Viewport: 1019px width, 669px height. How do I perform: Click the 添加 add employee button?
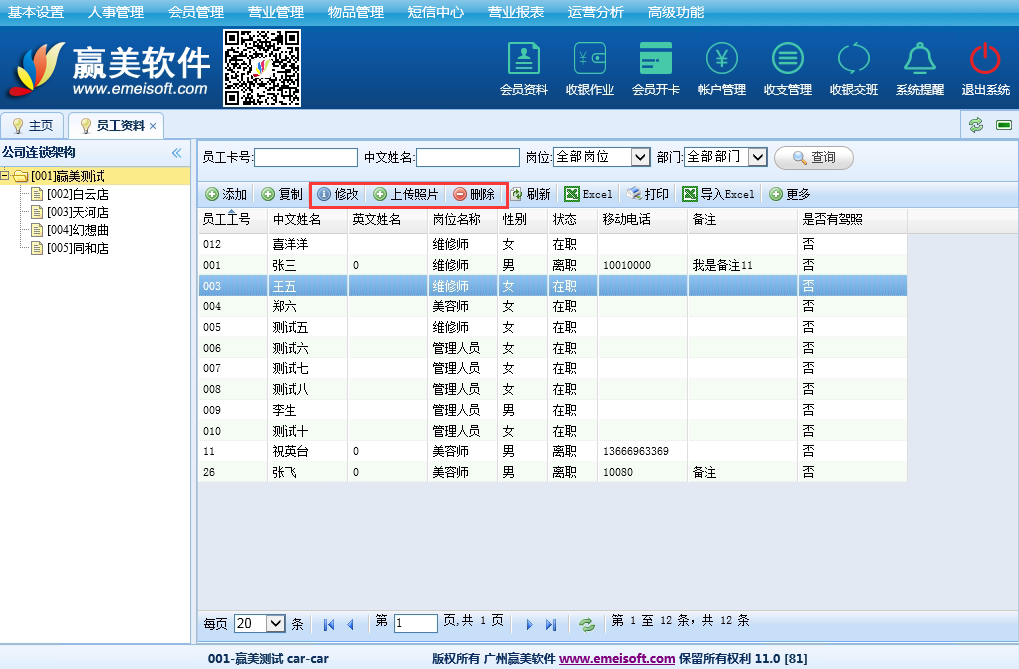(226, 194)
